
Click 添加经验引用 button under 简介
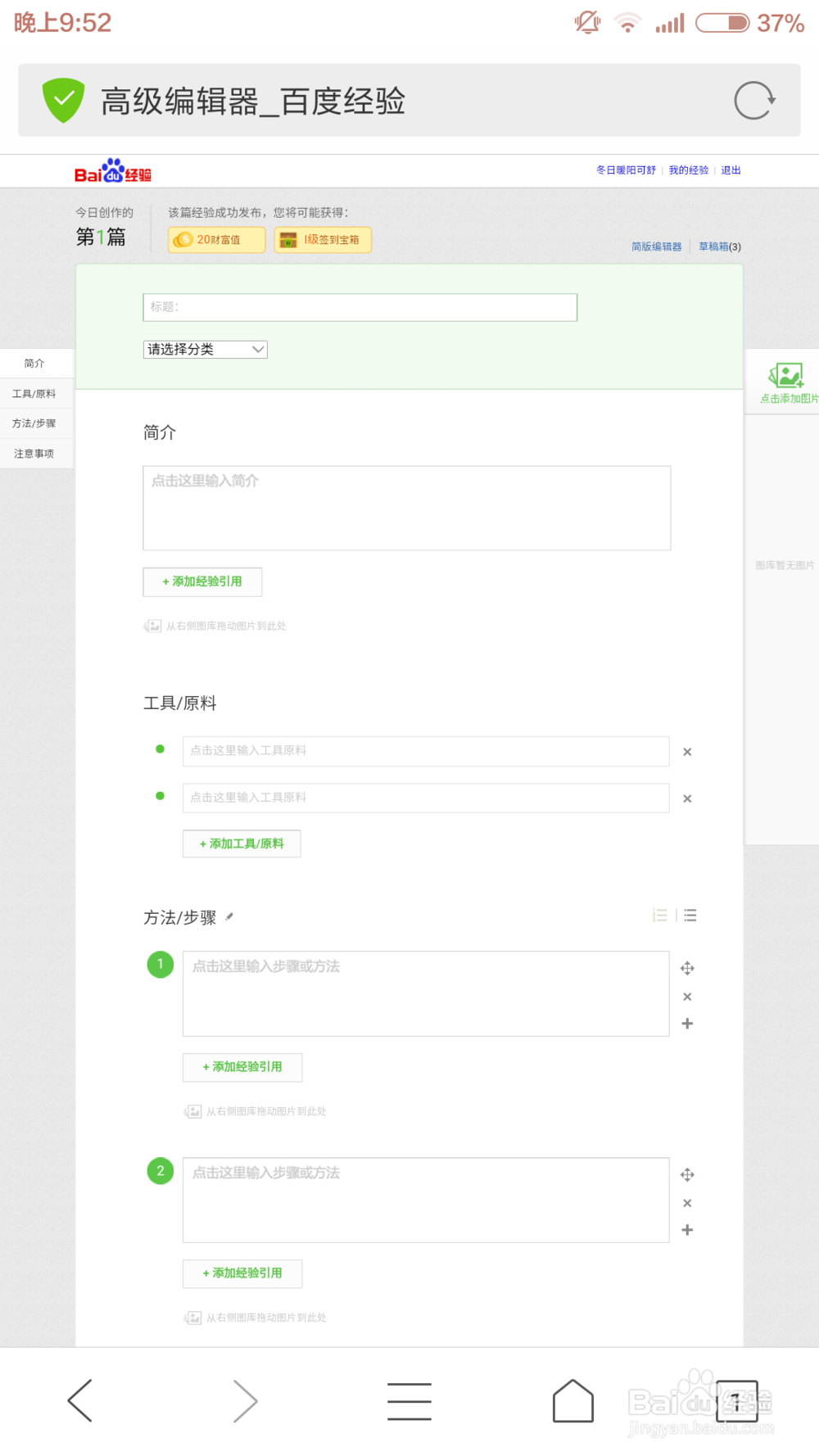click(x=202, y=582)
